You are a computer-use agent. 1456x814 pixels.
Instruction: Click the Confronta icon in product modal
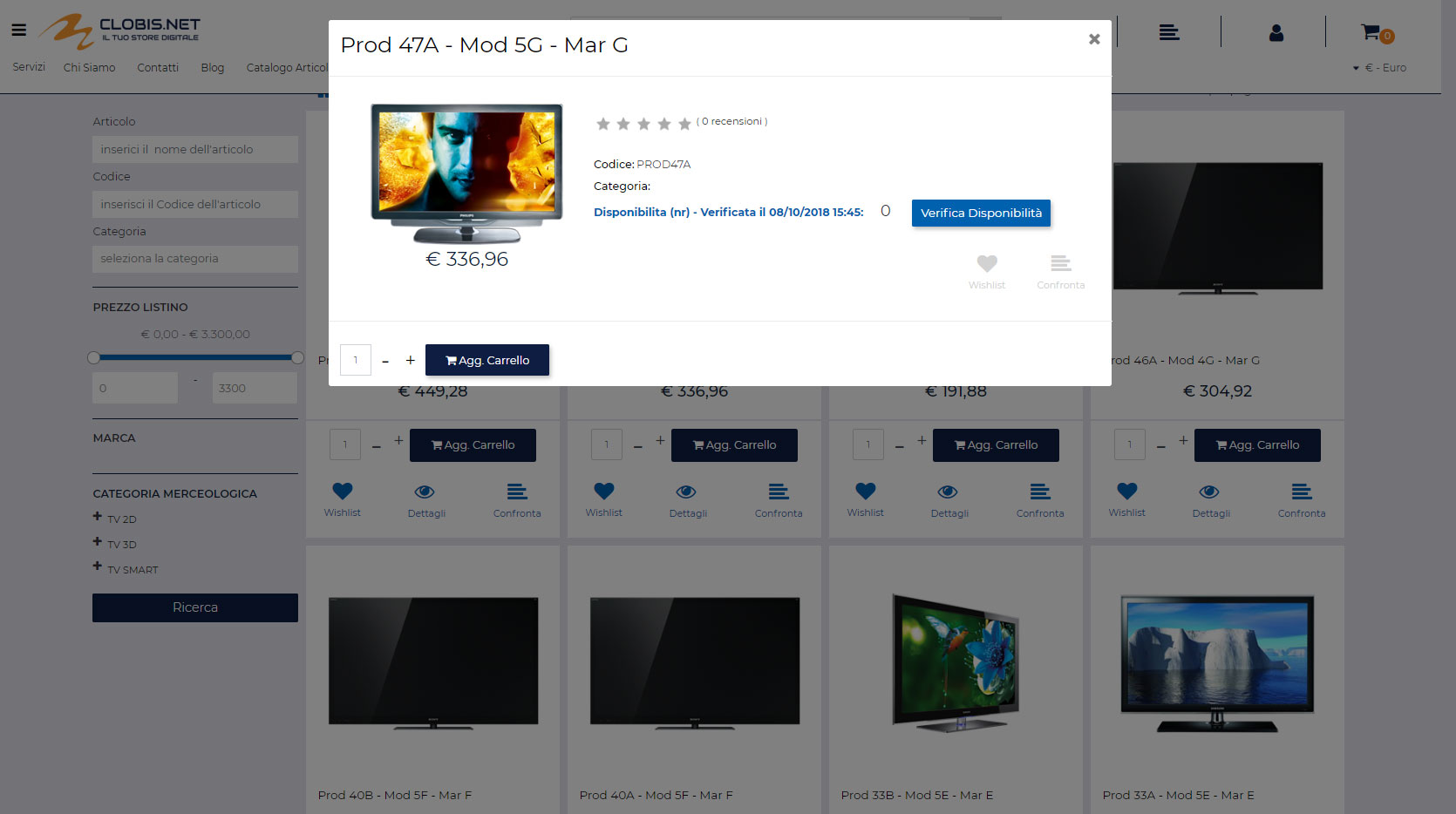1060,263
